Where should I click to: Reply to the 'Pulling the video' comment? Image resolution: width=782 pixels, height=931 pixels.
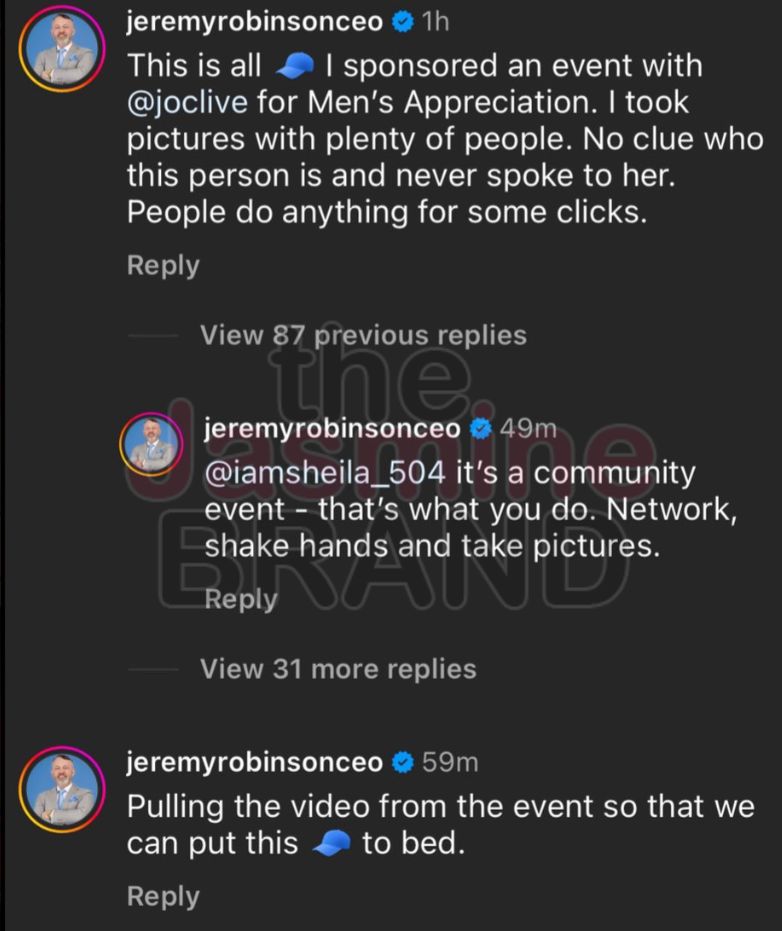[x=163, y=897]
